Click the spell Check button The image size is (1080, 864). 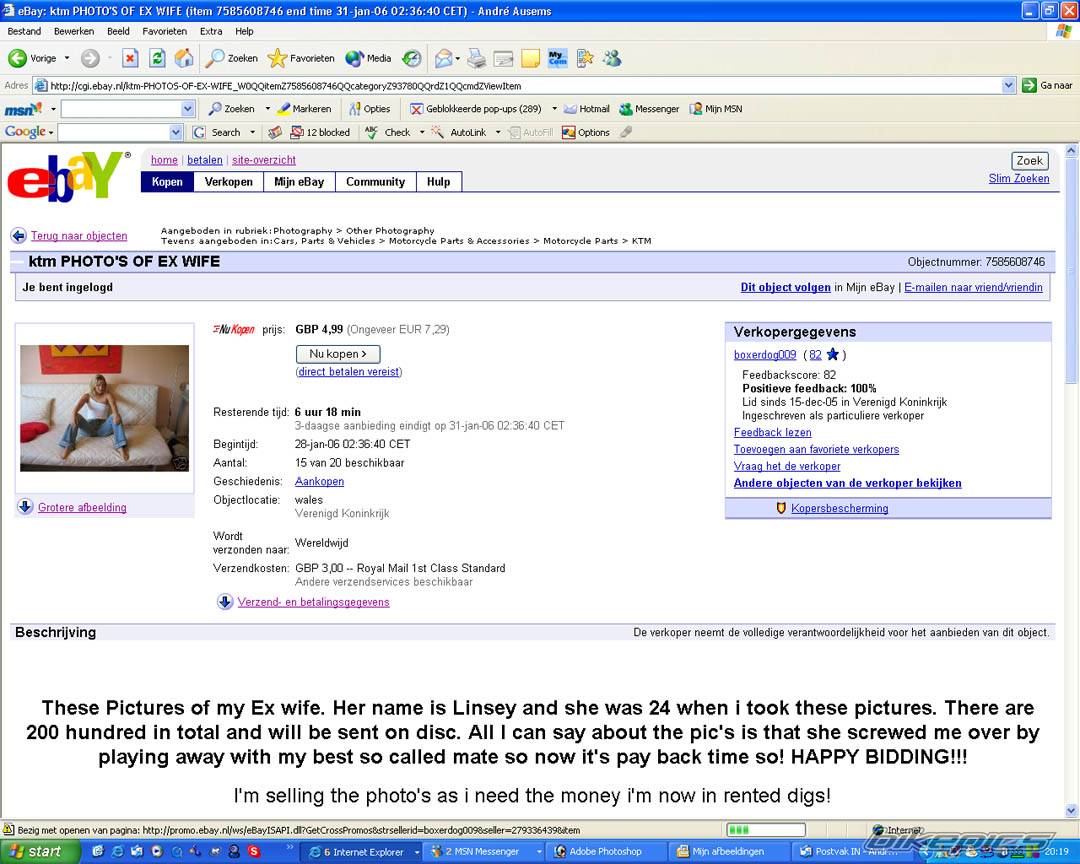(388, 132)
